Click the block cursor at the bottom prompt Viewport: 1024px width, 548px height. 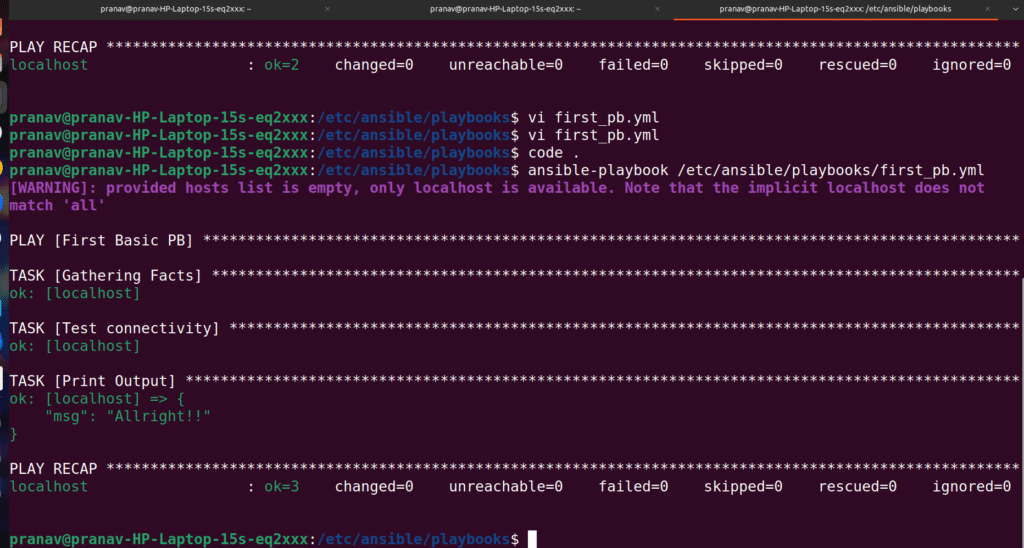coord(533,539)
